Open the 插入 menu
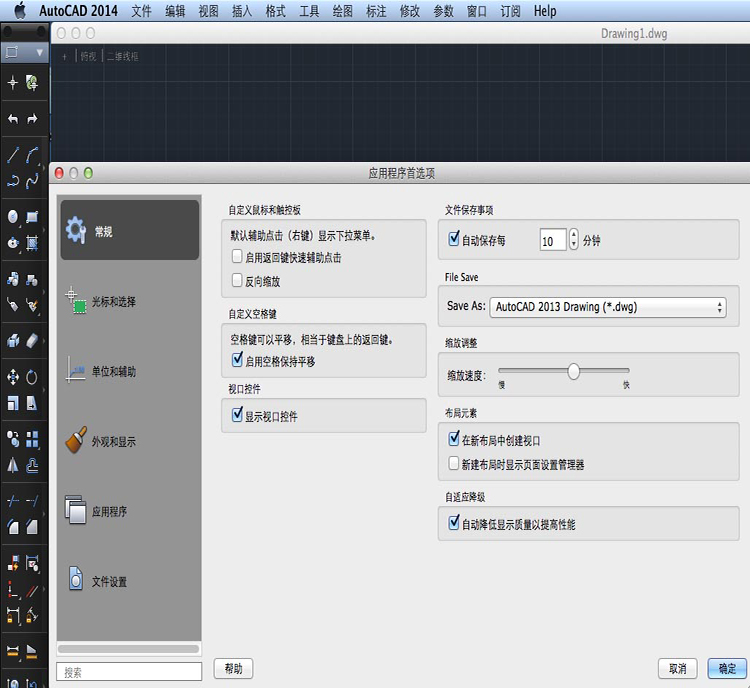This screenshot has width=750, height=688. click(242, 11)
